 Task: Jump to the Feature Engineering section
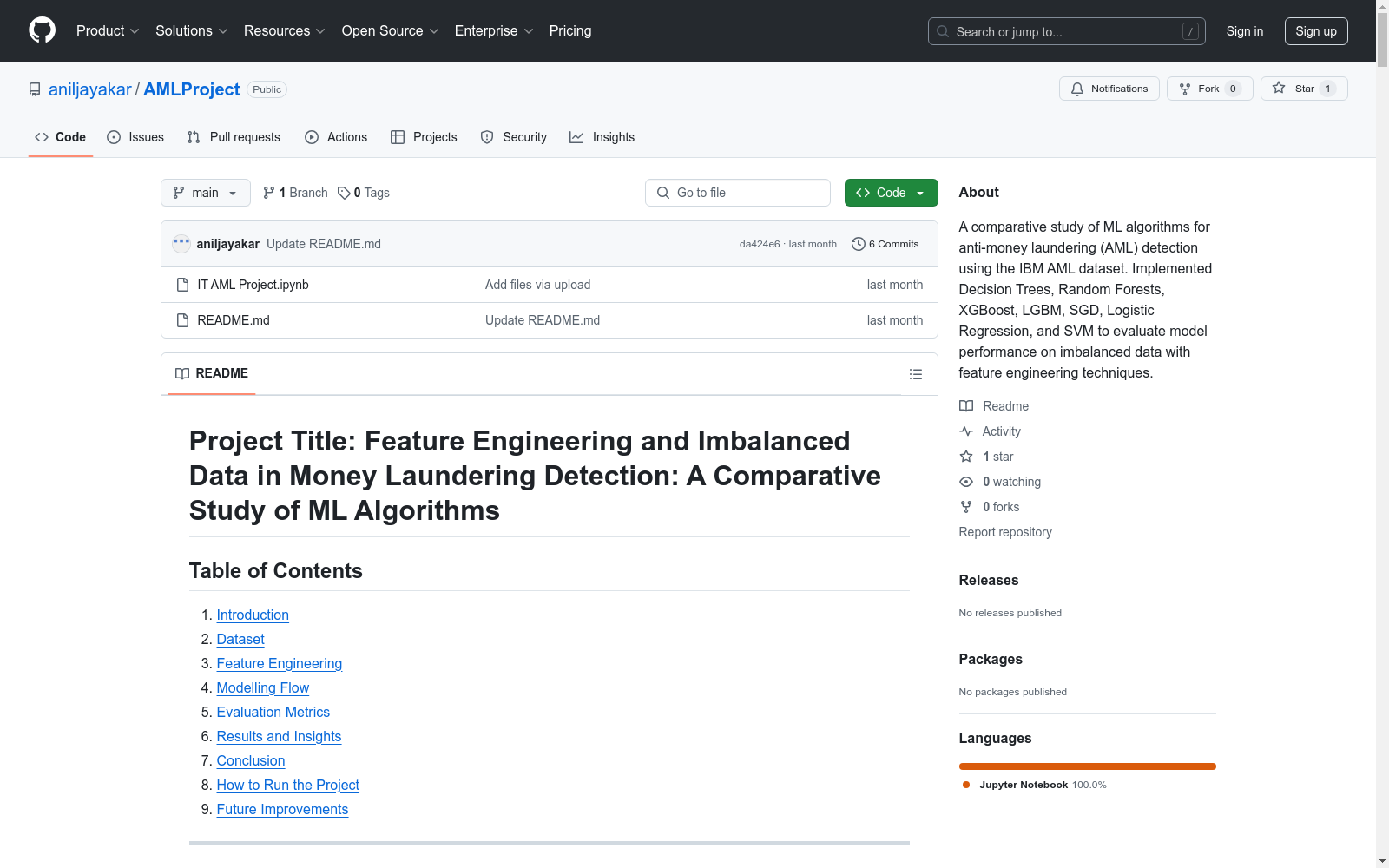pyautogui.click(x=280, y=663)
